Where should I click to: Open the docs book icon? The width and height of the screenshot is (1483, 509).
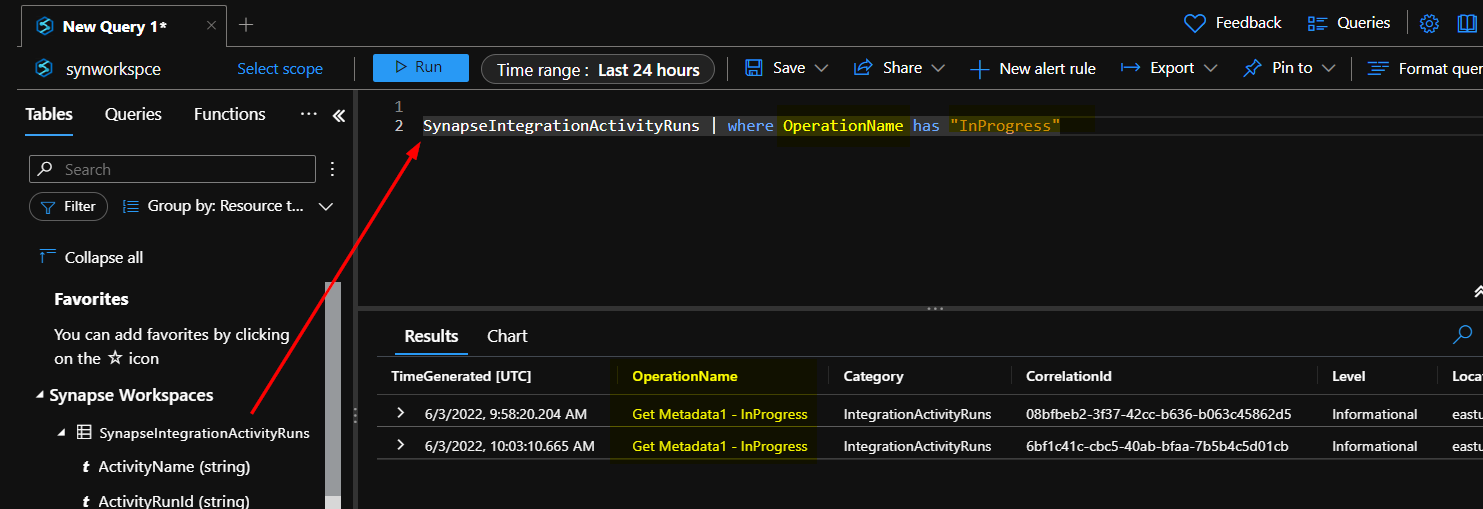coord(1466,23)
